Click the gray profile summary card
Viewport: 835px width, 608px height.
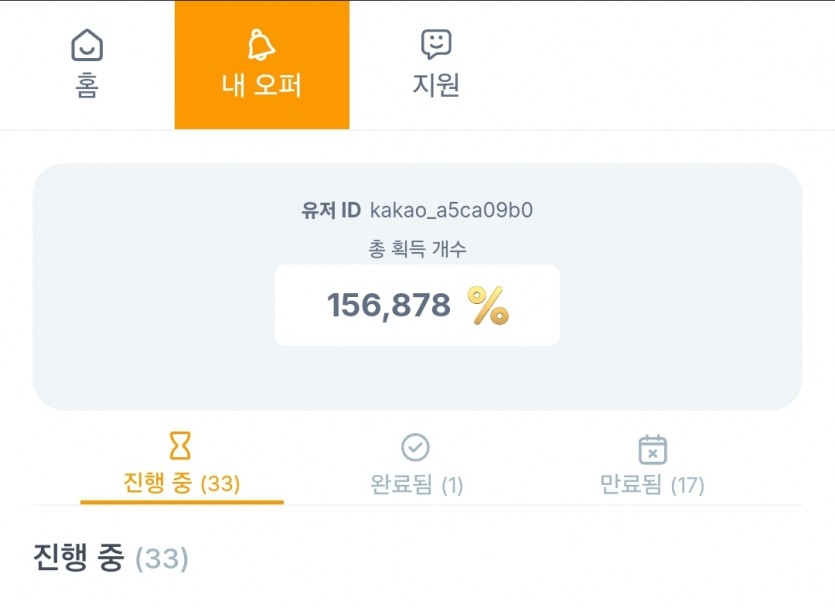pos(417,286)
